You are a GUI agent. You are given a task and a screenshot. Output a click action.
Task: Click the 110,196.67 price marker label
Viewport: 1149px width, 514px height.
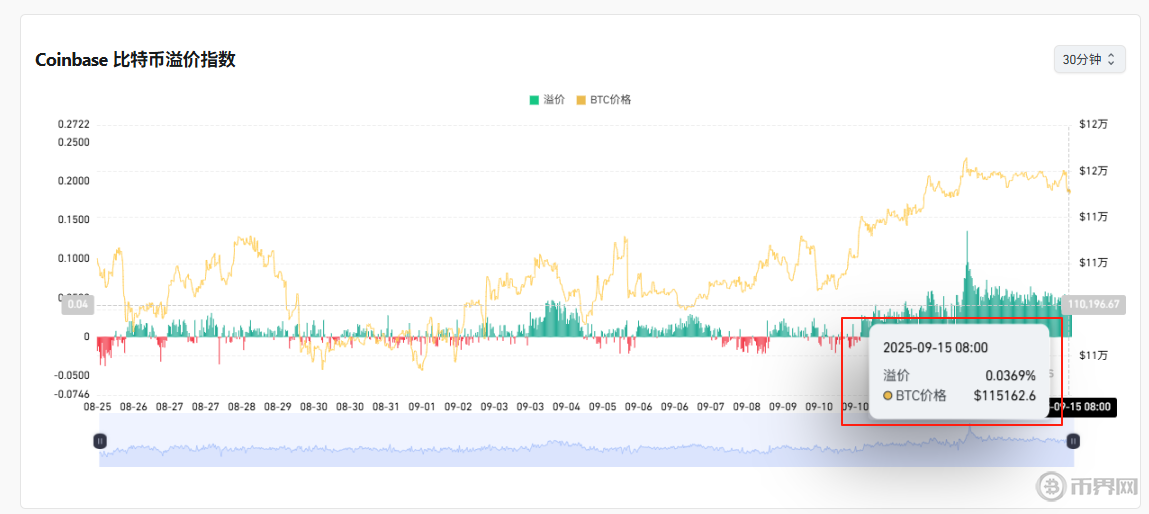pos(1096,304)
